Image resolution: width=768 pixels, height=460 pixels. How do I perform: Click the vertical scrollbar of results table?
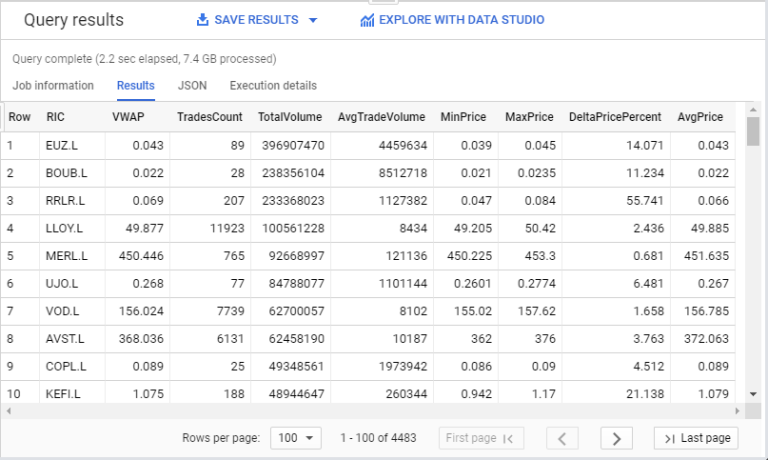[752, 133]
